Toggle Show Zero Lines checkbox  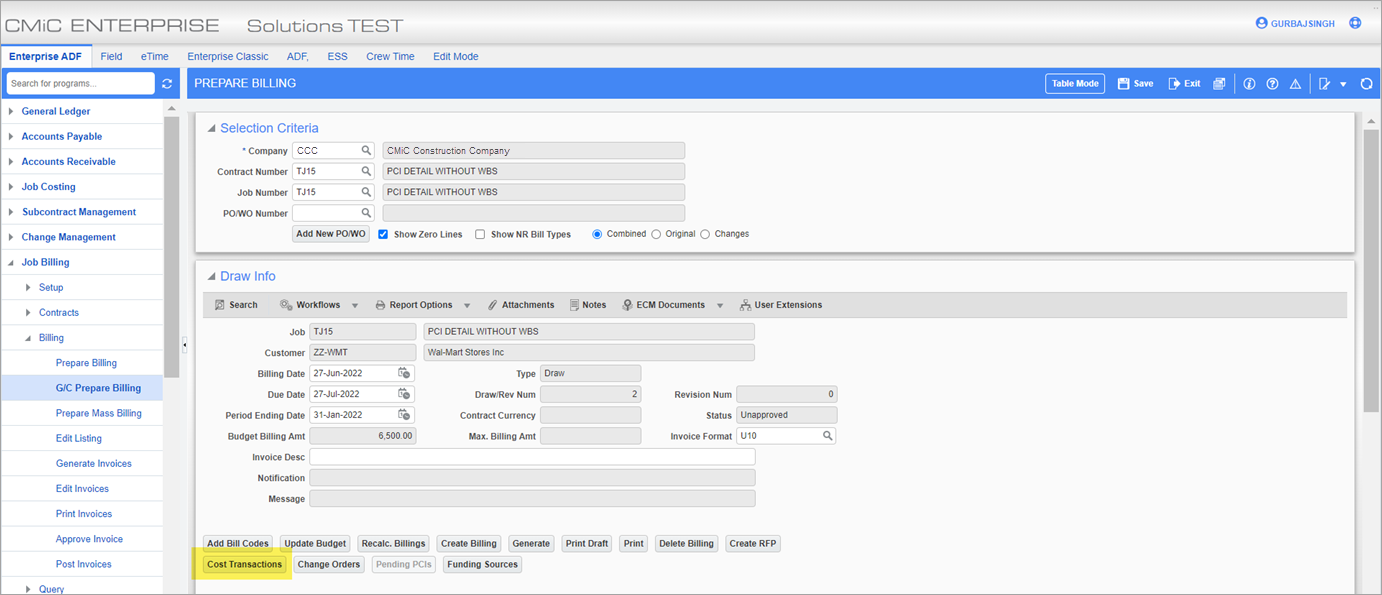[x=383, y=234]
